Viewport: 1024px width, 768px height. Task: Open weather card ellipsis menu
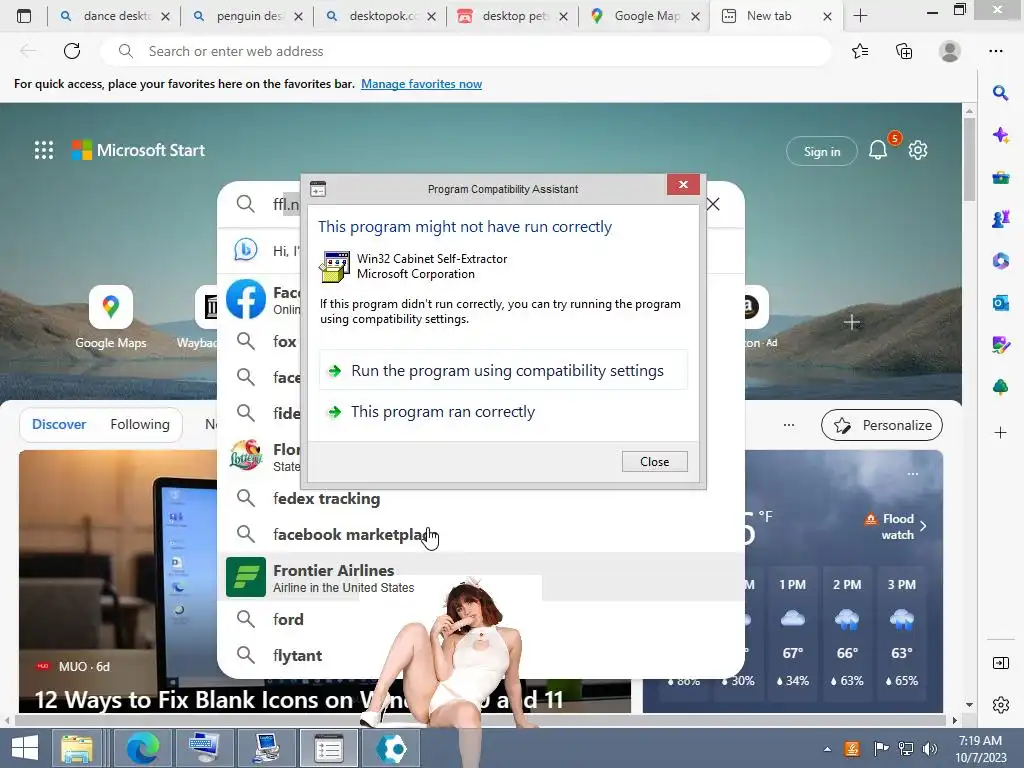click(913, 474)
